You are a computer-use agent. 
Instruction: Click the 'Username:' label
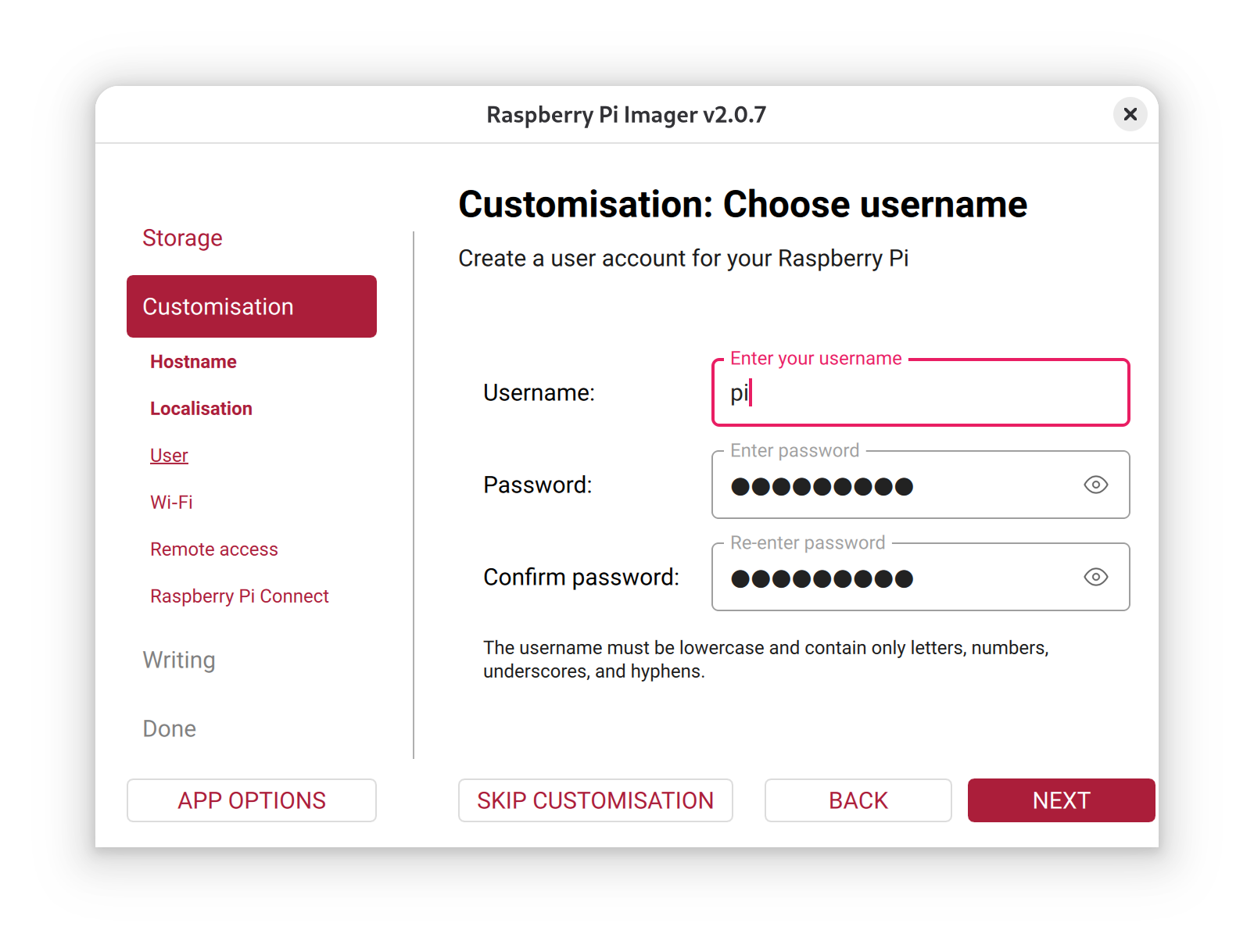pyautogui.click(x=539, y=392)
